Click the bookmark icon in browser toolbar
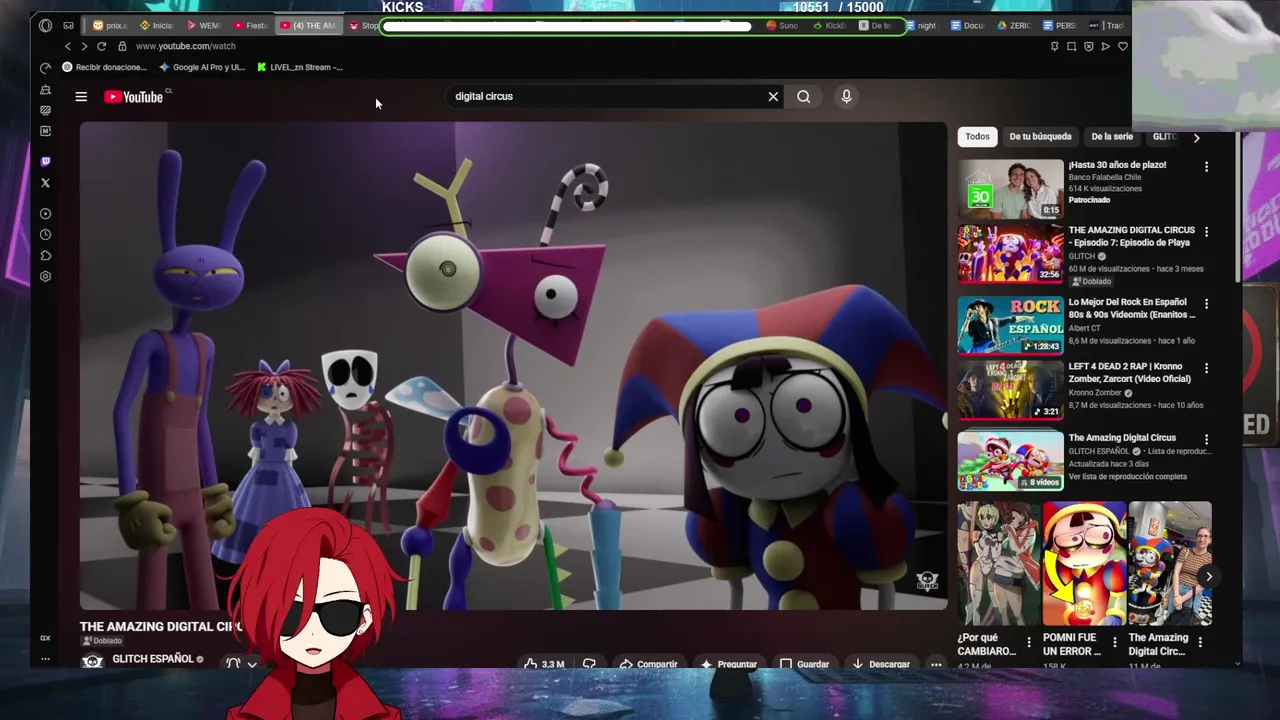This screenshot has width=1280, height=720. (1054, 46)
